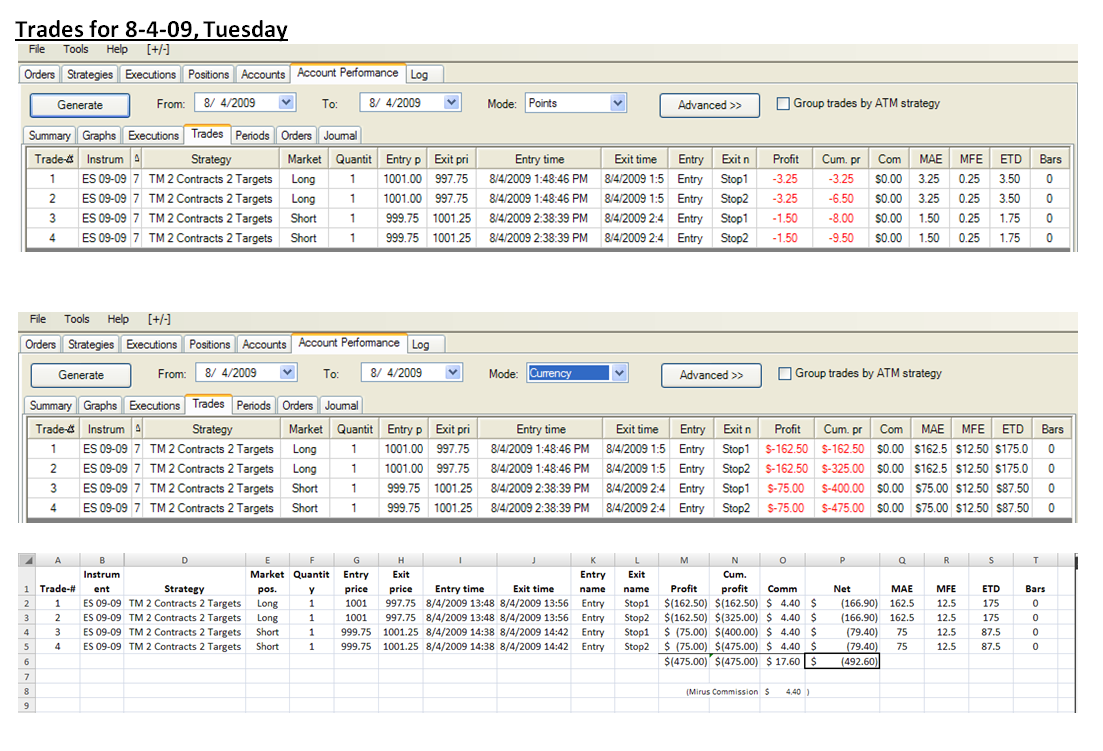The width and height of the screenshot is (1103, 751).
Task: Open the File menu in lower window
Action: [x=38, y=319]
